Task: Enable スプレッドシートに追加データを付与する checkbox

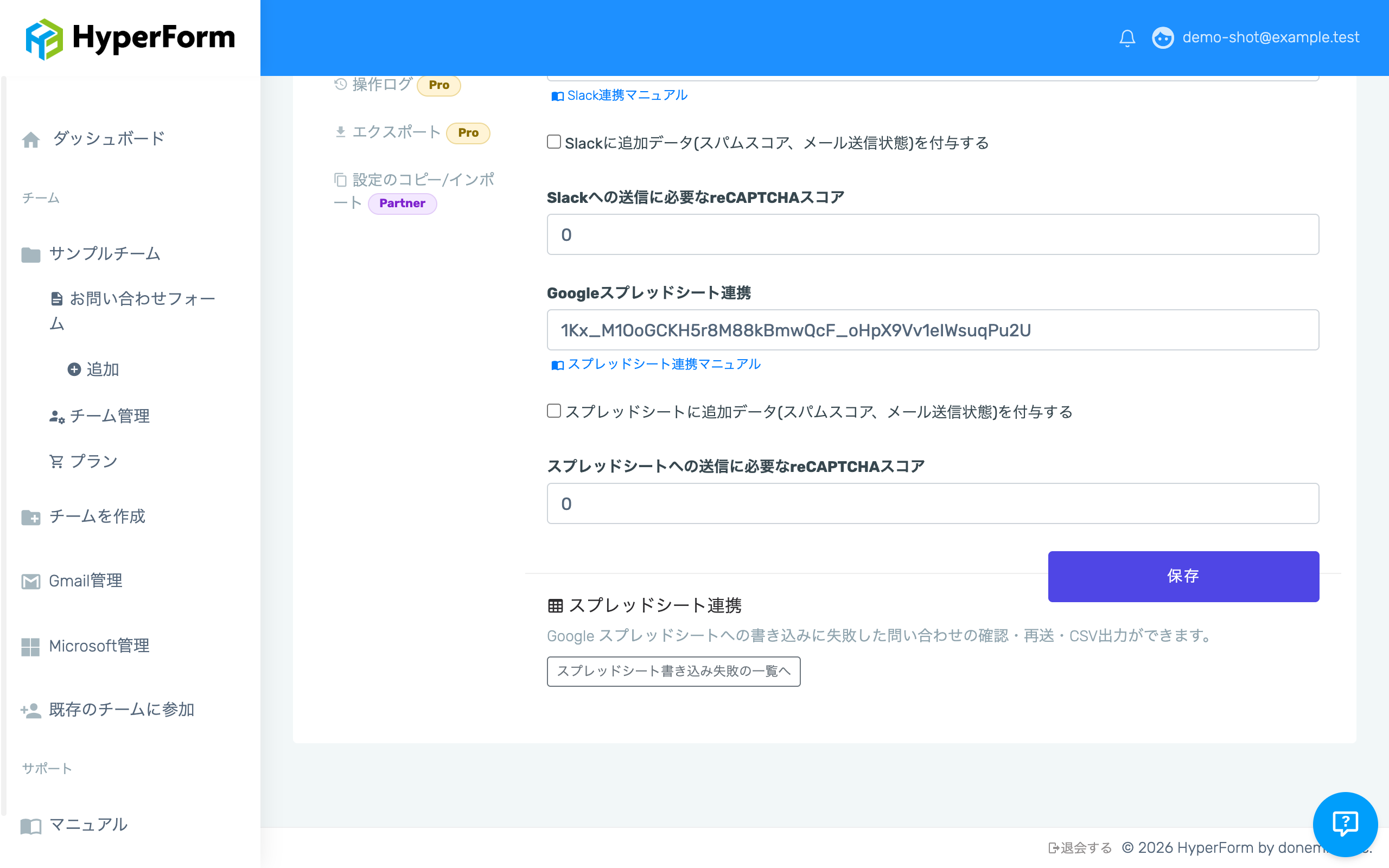Action: click(x=553, y=411)
